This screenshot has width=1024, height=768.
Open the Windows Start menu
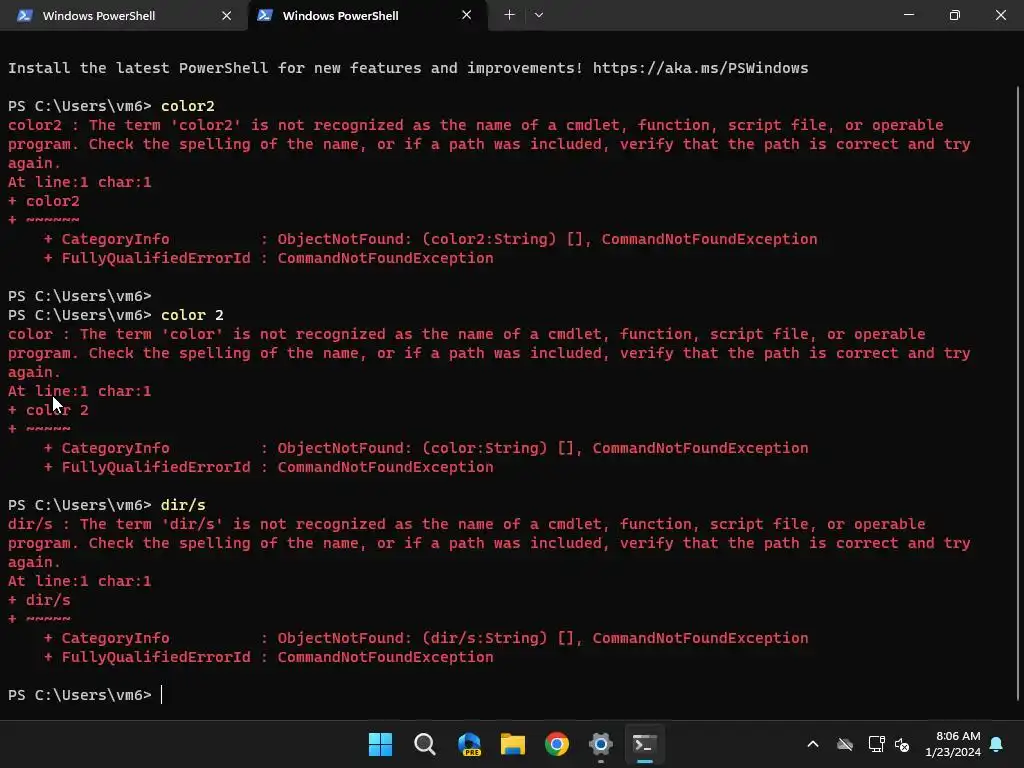pyautogui.click(x=380, y=744)
